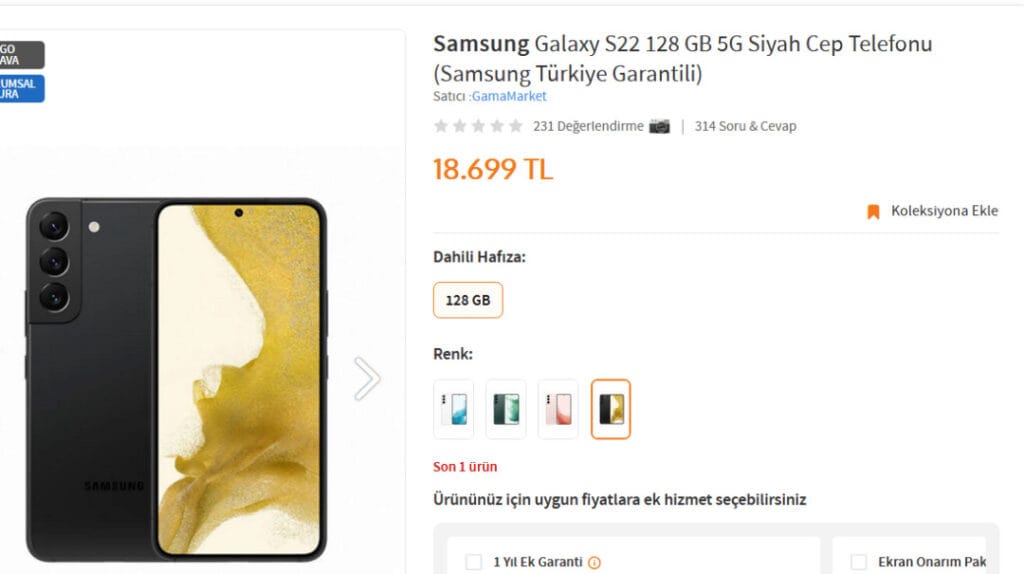Click the gray free shipping badge
The height and width of the screenshot is (574, 1024).
tap(22, 54)
